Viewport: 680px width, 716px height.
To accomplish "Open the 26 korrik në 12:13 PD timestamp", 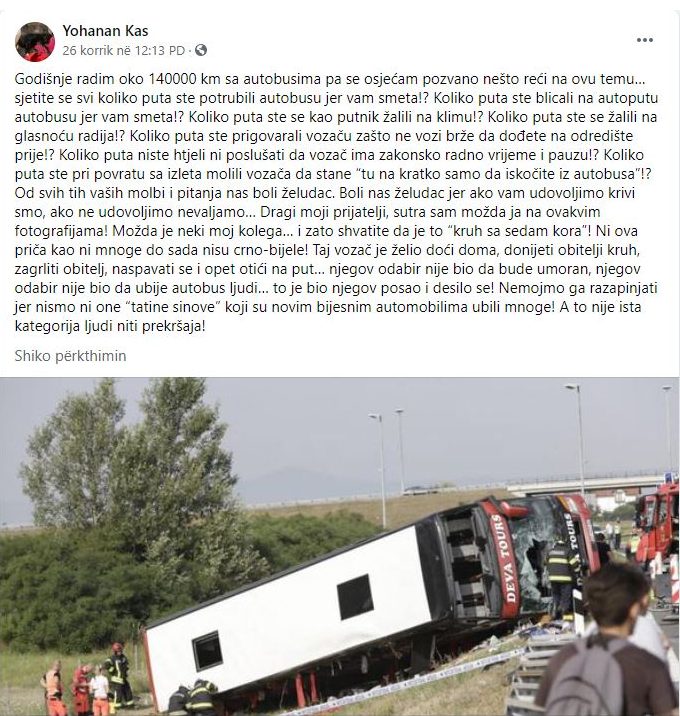I will point(123,50).
